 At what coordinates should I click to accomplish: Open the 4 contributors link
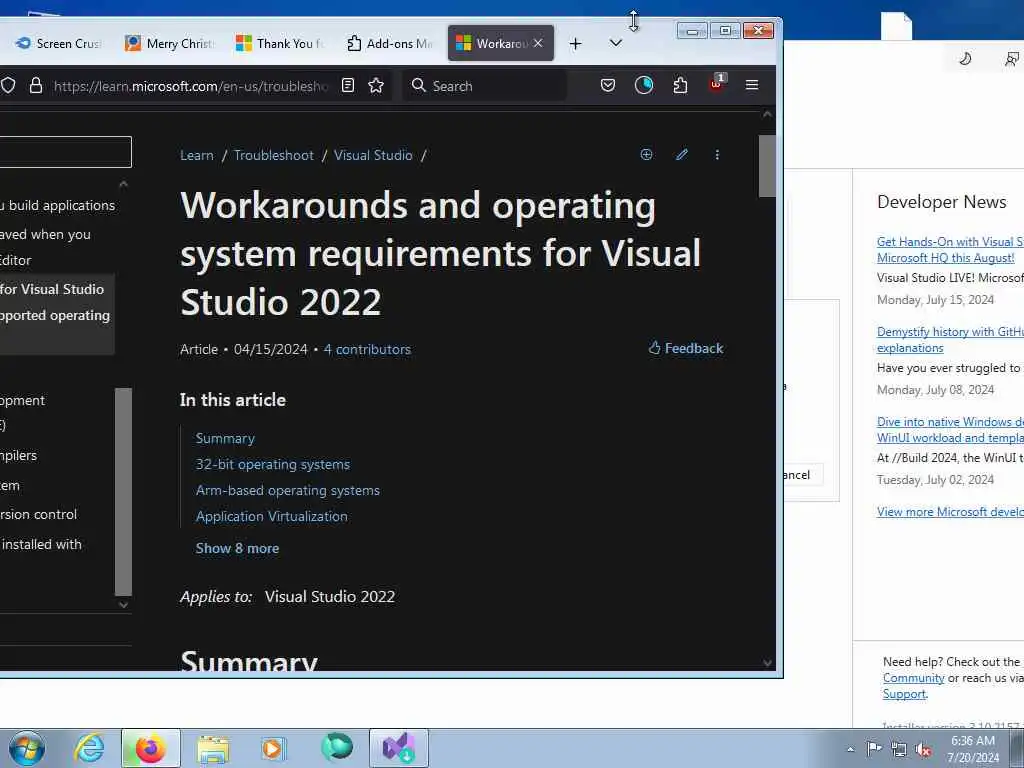coord(367,349)
